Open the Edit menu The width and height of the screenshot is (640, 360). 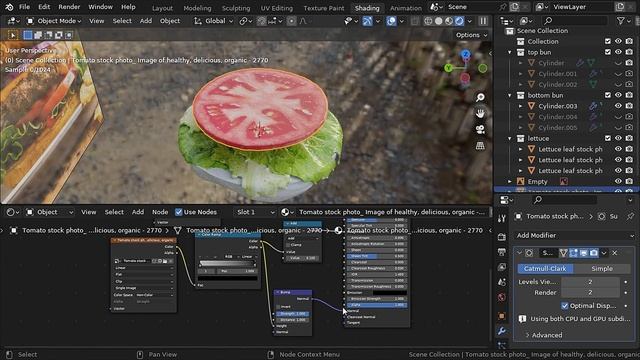[44, 7]
